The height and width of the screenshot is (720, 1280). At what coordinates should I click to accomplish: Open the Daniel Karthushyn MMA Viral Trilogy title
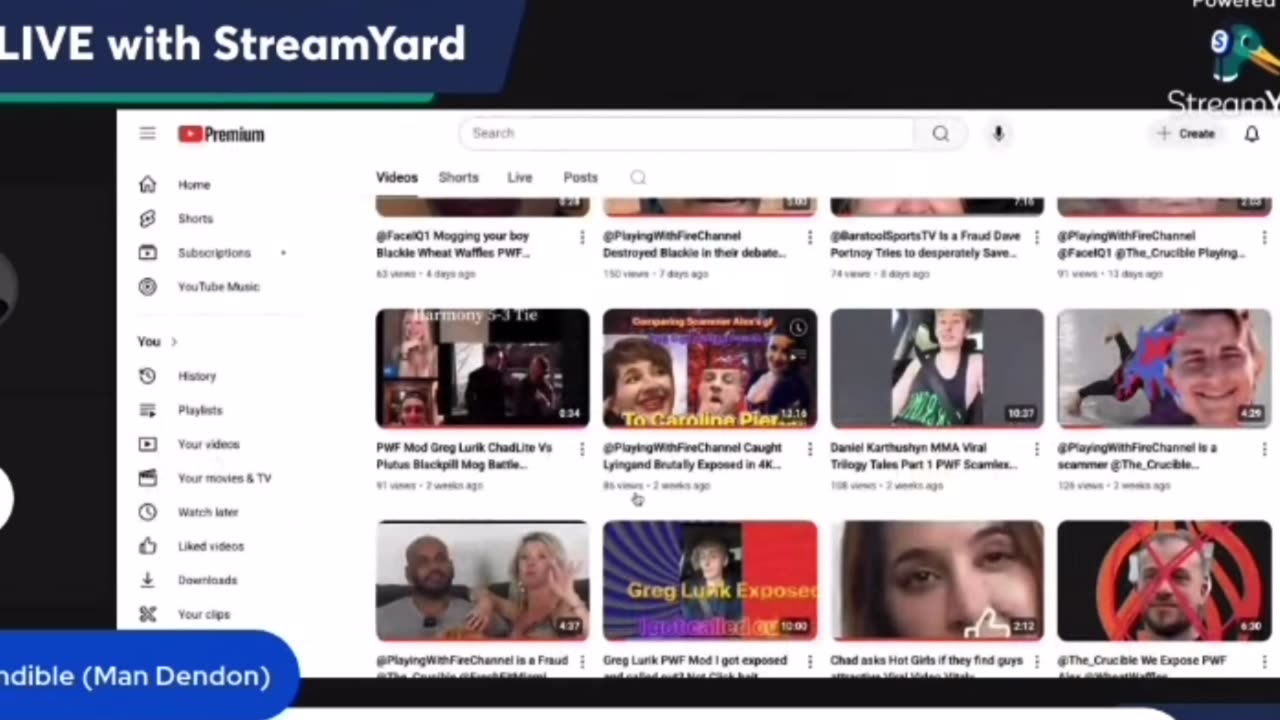coord(924,456)
